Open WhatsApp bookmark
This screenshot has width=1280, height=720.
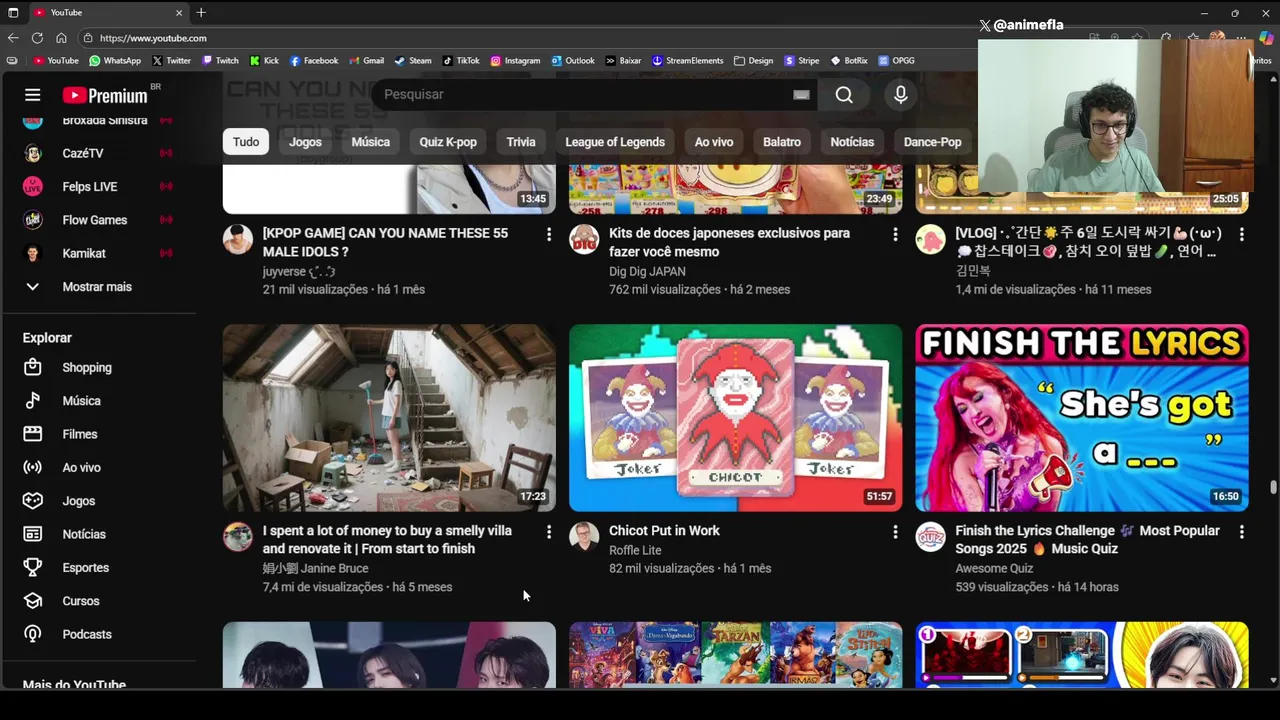tap(115, 60)
